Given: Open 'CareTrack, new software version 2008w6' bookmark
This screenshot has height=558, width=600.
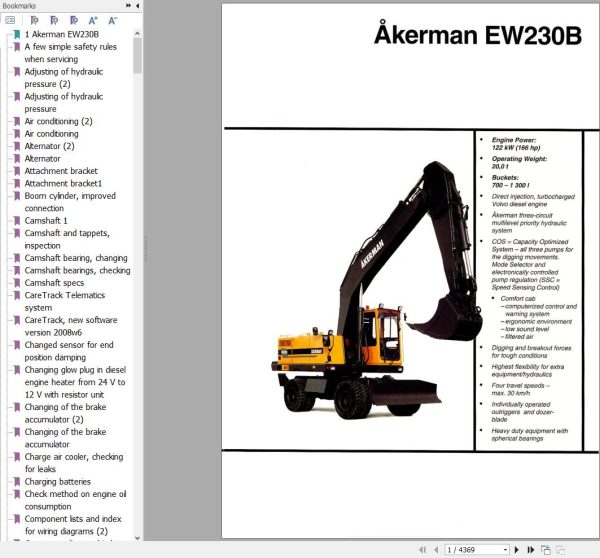Looking at the screenshot, I should [x=71, y=326].
